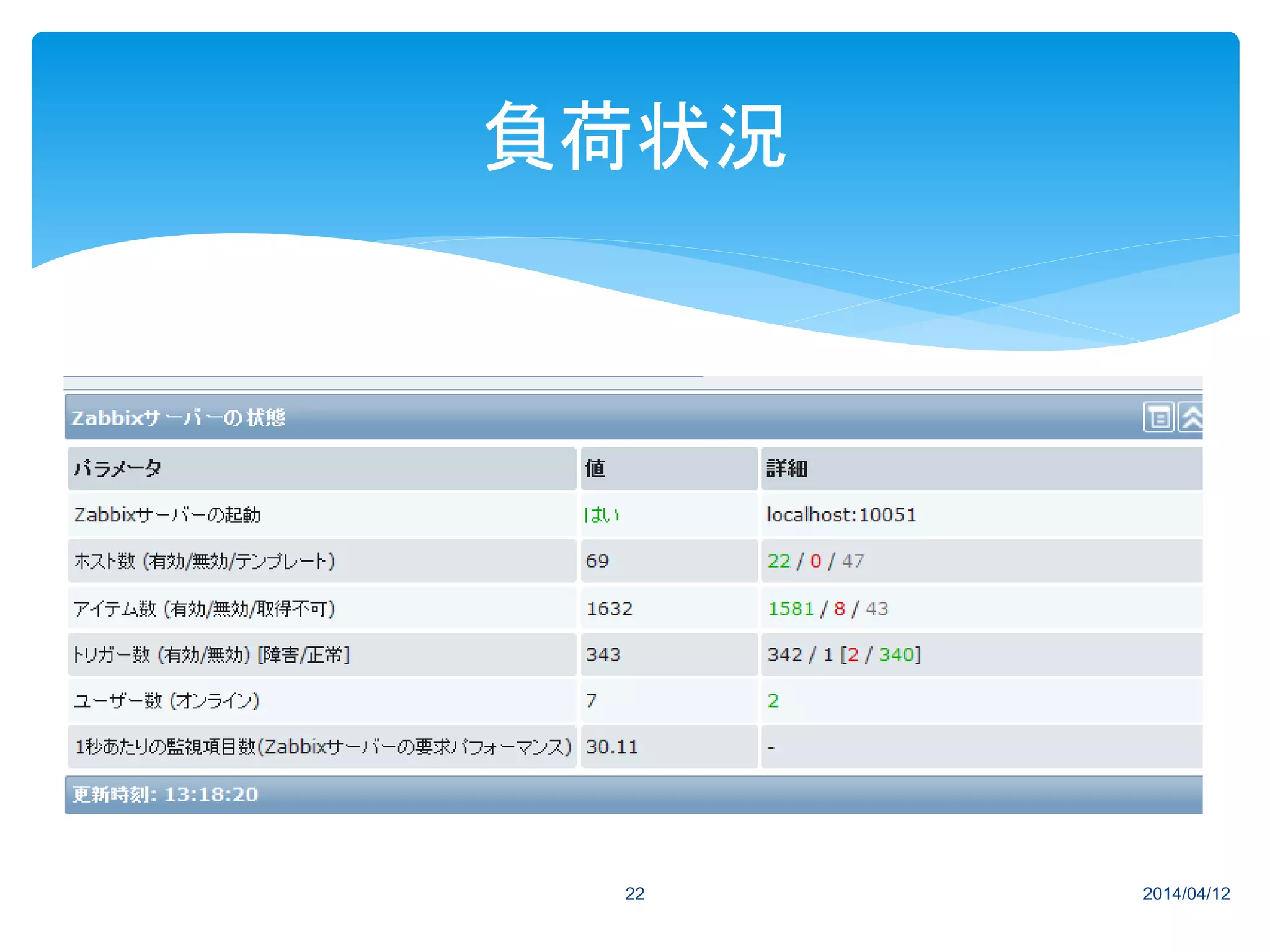Click the host count value 69

[x=597, y=561]
